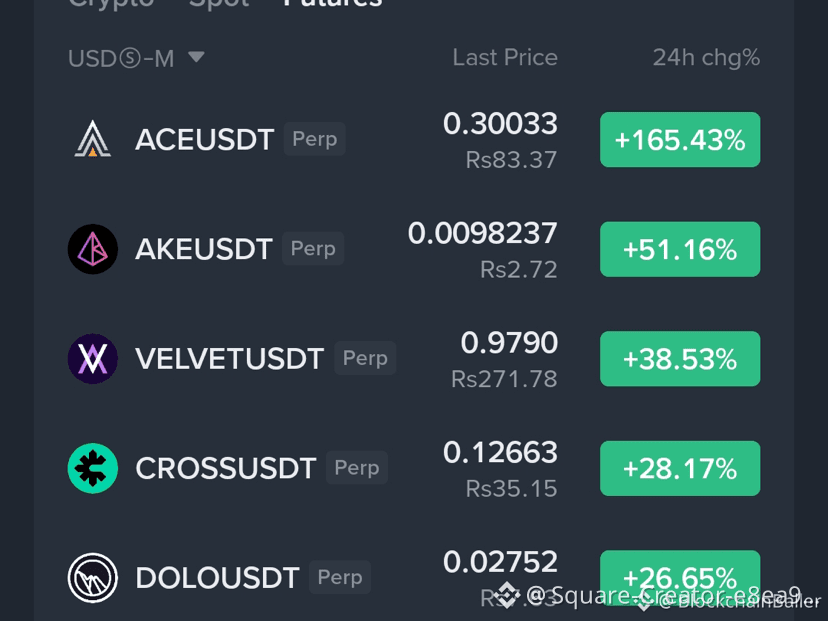828x621 pixels.
Task: Switch to the Futures tab
Action: pyautogui.click(x=333, y=3)
